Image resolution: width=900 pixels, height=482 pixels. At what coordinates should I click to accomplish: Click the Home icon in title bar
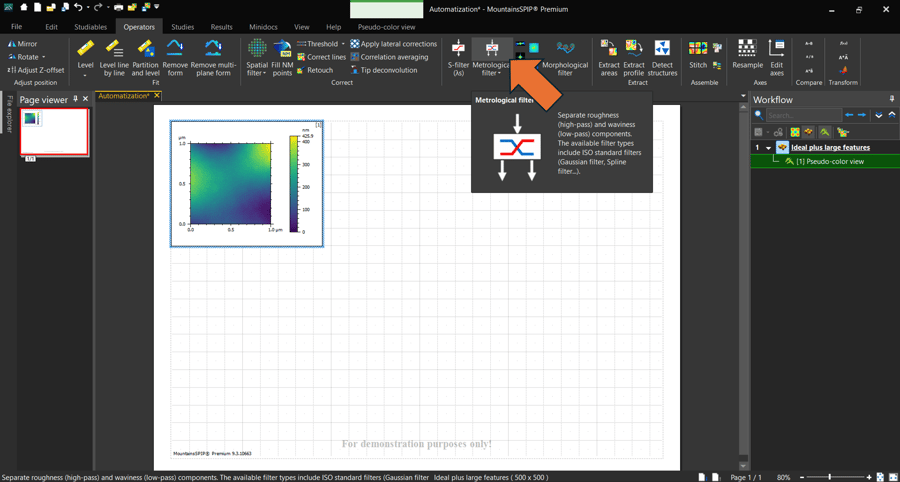coord(24,8)
